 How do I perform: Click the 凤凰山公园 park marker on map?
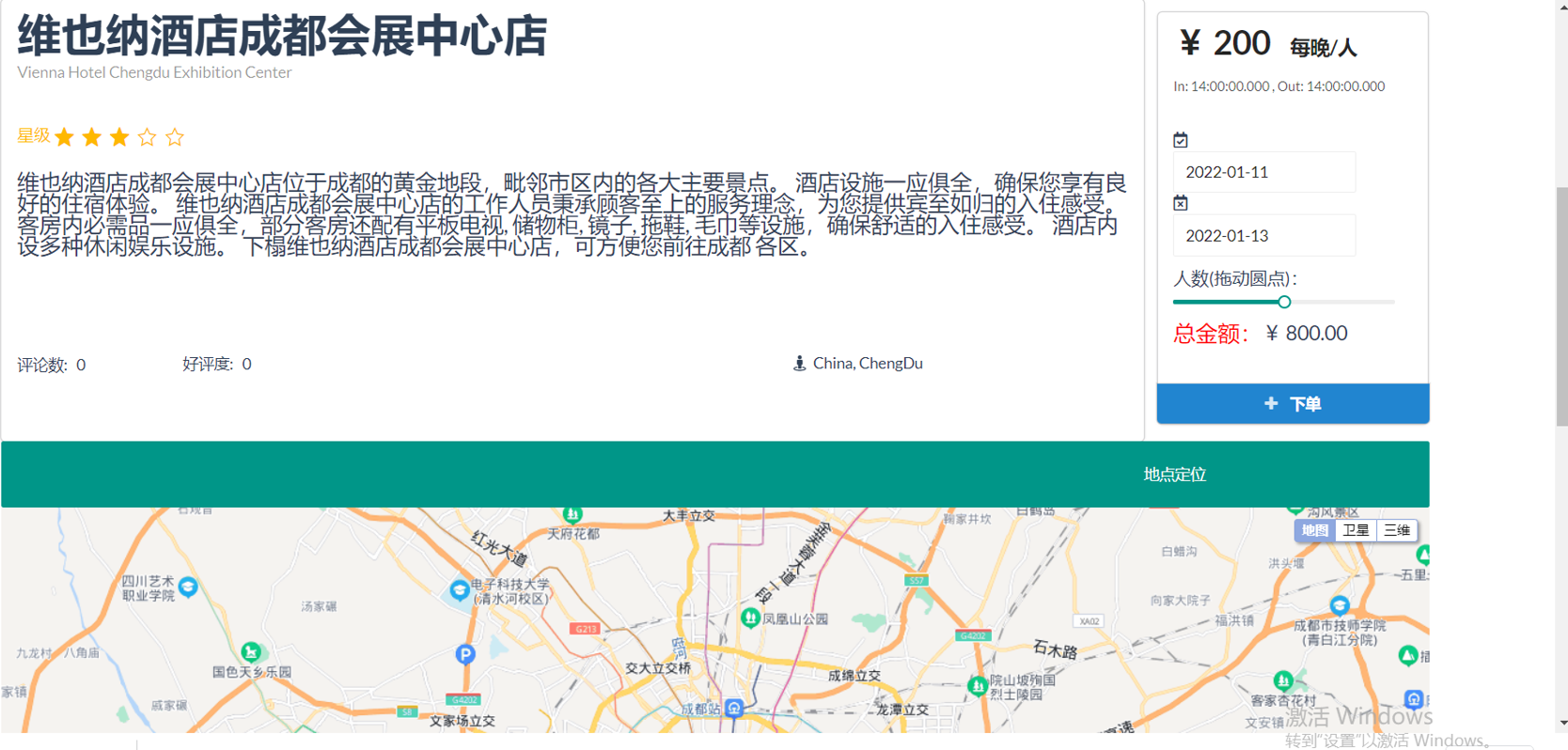pos(750,617)
